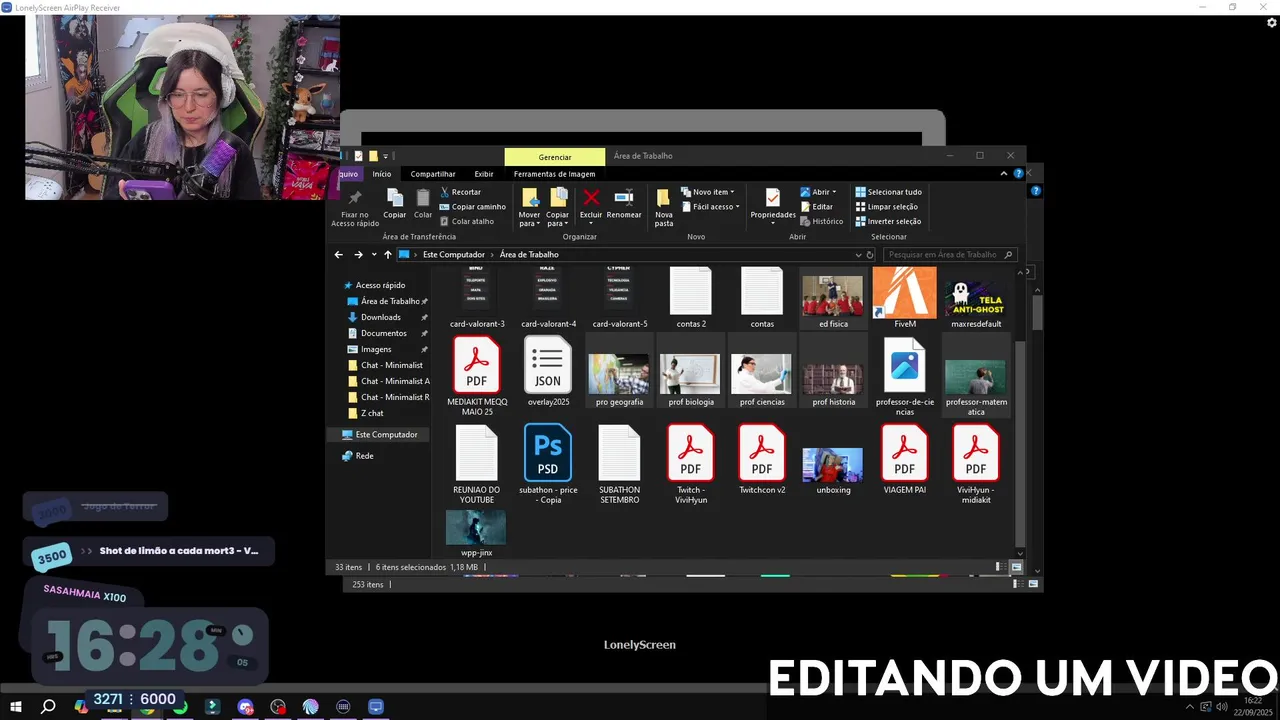The height and width of the screenshot is (720, 1280).
Task: Switch to large icons view toggle
Action: click(1016, 567)
